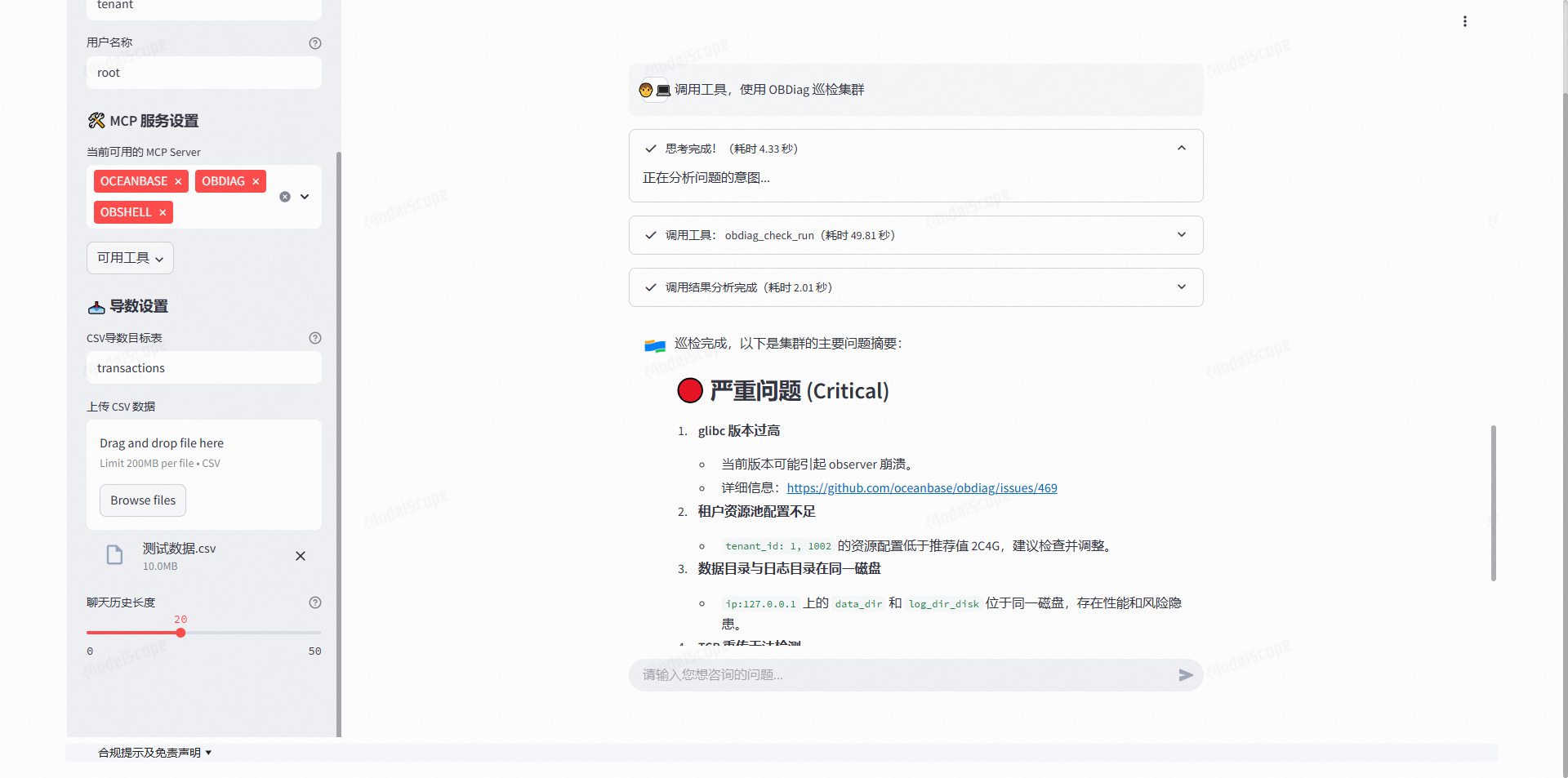This screenshot has height=778, width=1568.
Task: Expand the obdiag_check_run tool call details
Action: pos(1181,234)
